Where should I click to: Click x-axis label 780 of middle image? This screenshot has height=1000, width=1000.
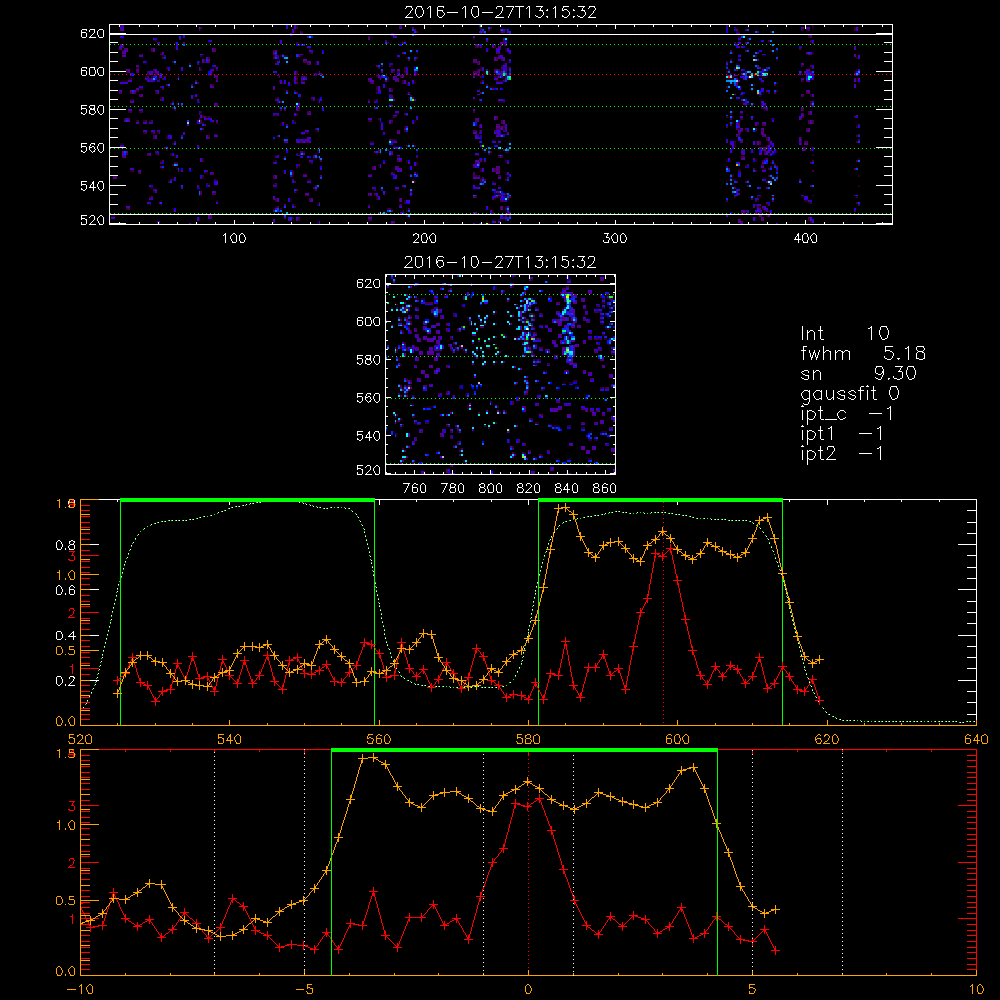click(453, 489)
